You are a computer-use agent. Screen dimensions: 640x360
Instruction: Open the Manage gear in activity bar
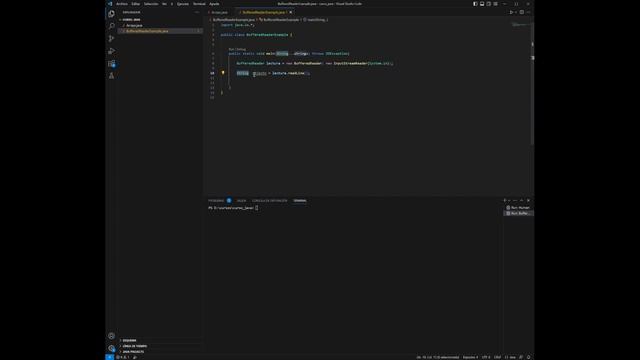click(111, 348)
